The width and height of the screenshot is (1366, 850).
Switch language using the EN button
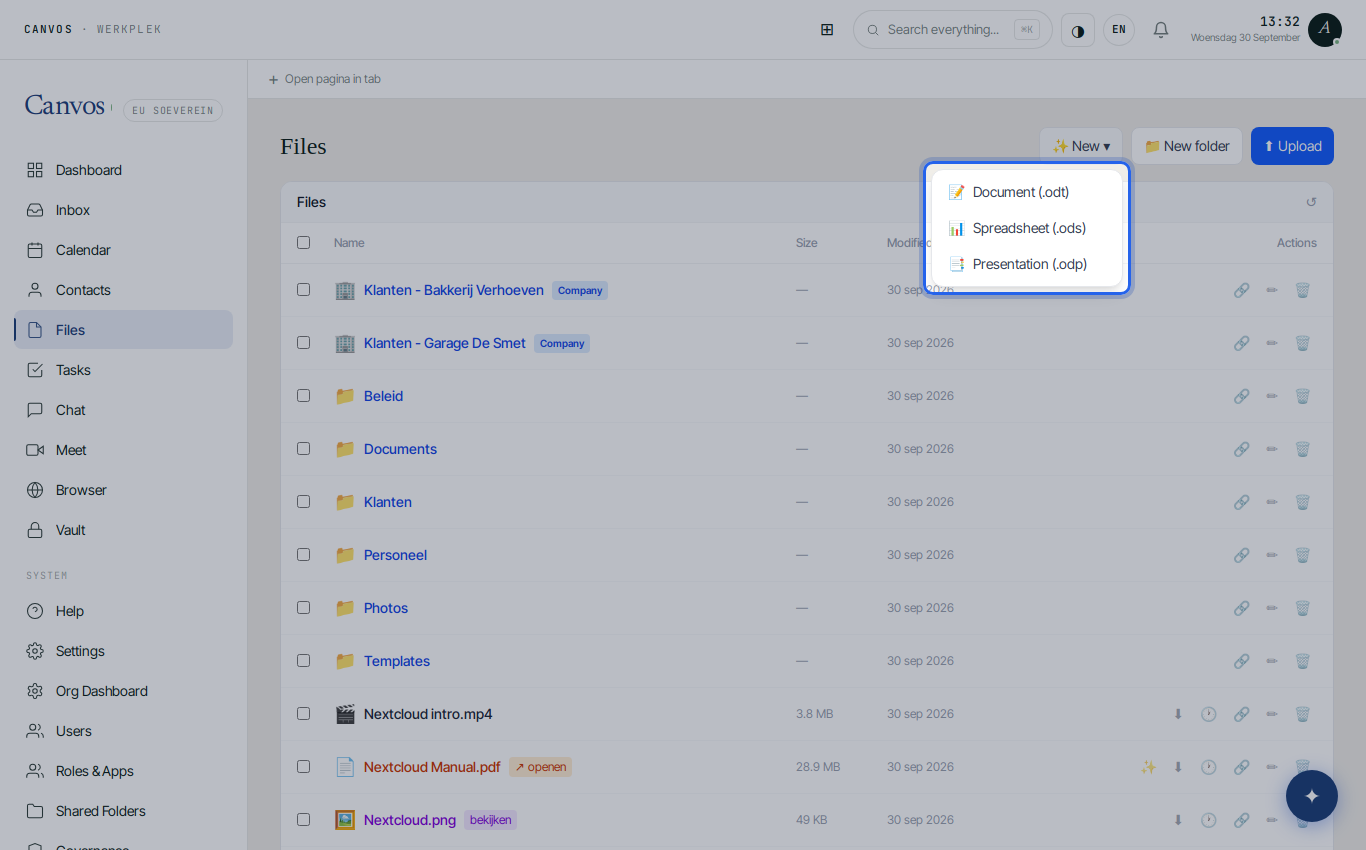1119,30
